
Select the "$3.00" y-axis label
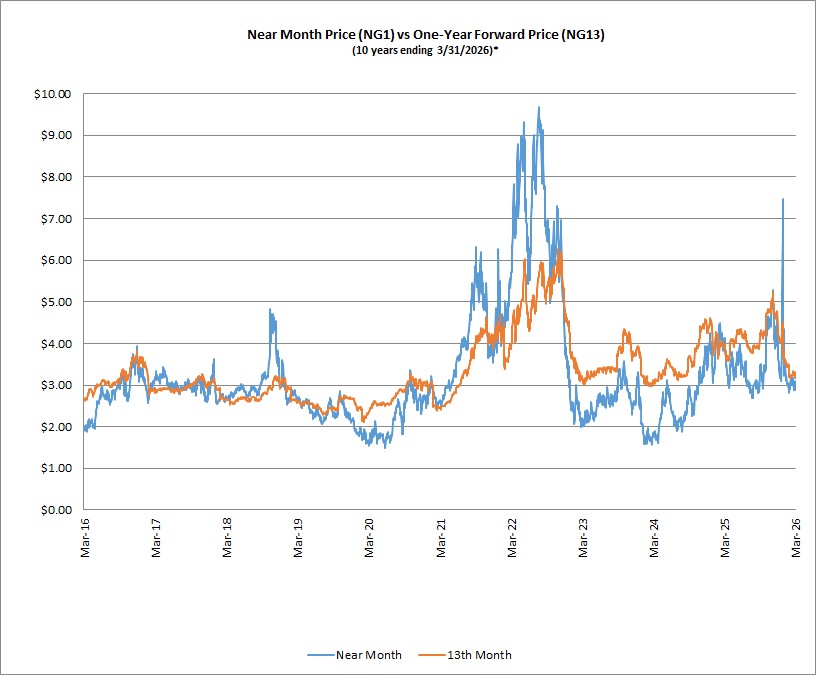56,385
